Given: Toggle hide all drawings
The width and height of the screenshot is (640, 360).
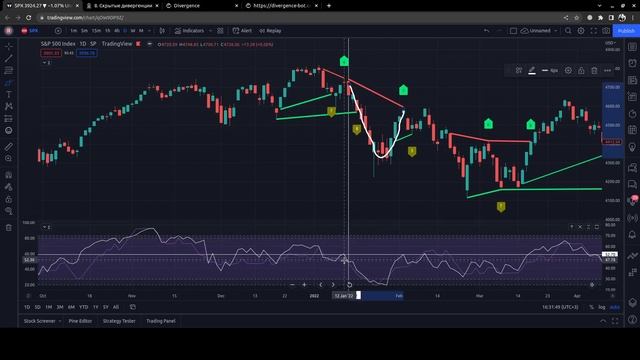Looking at the screenshot, I should tap(9, 211).
